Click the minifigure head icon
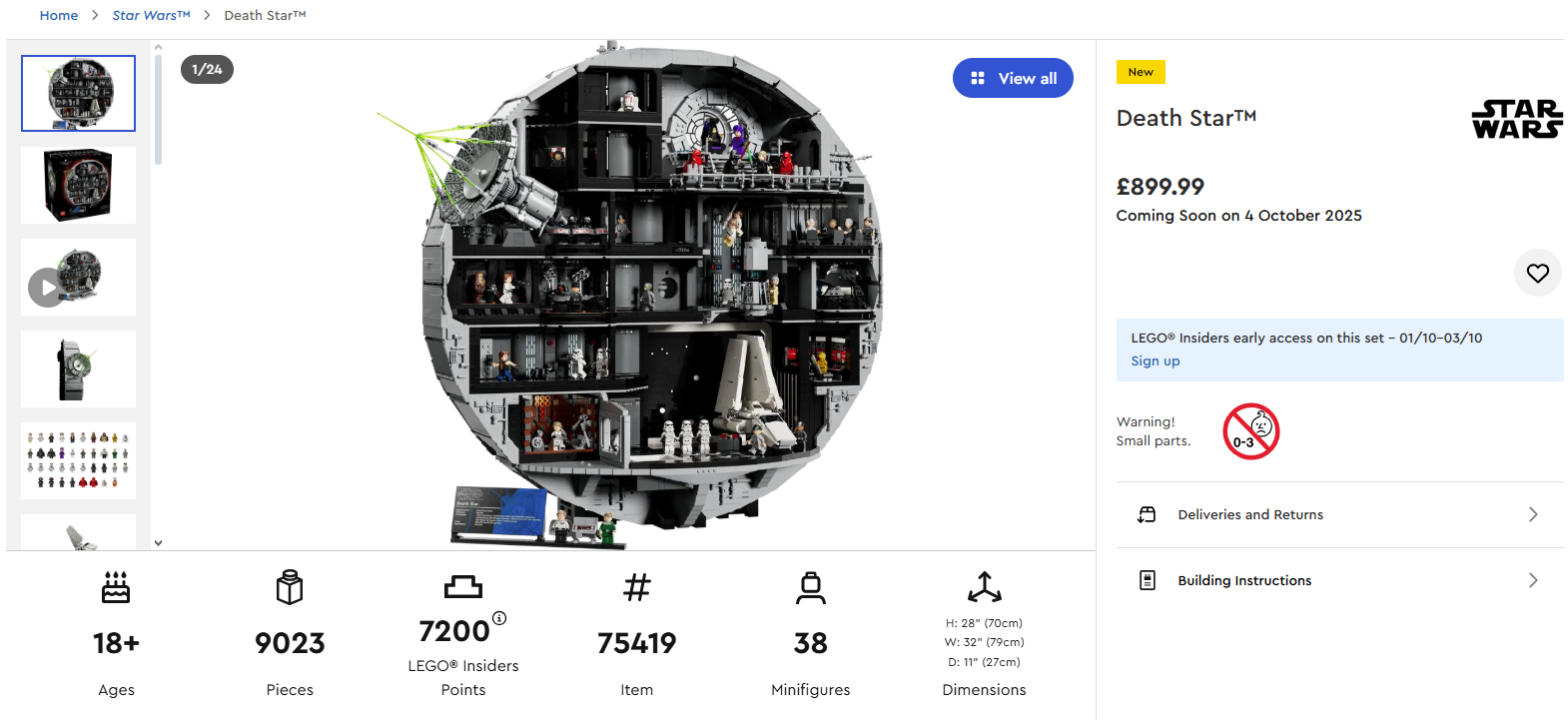 pos(810,587)
